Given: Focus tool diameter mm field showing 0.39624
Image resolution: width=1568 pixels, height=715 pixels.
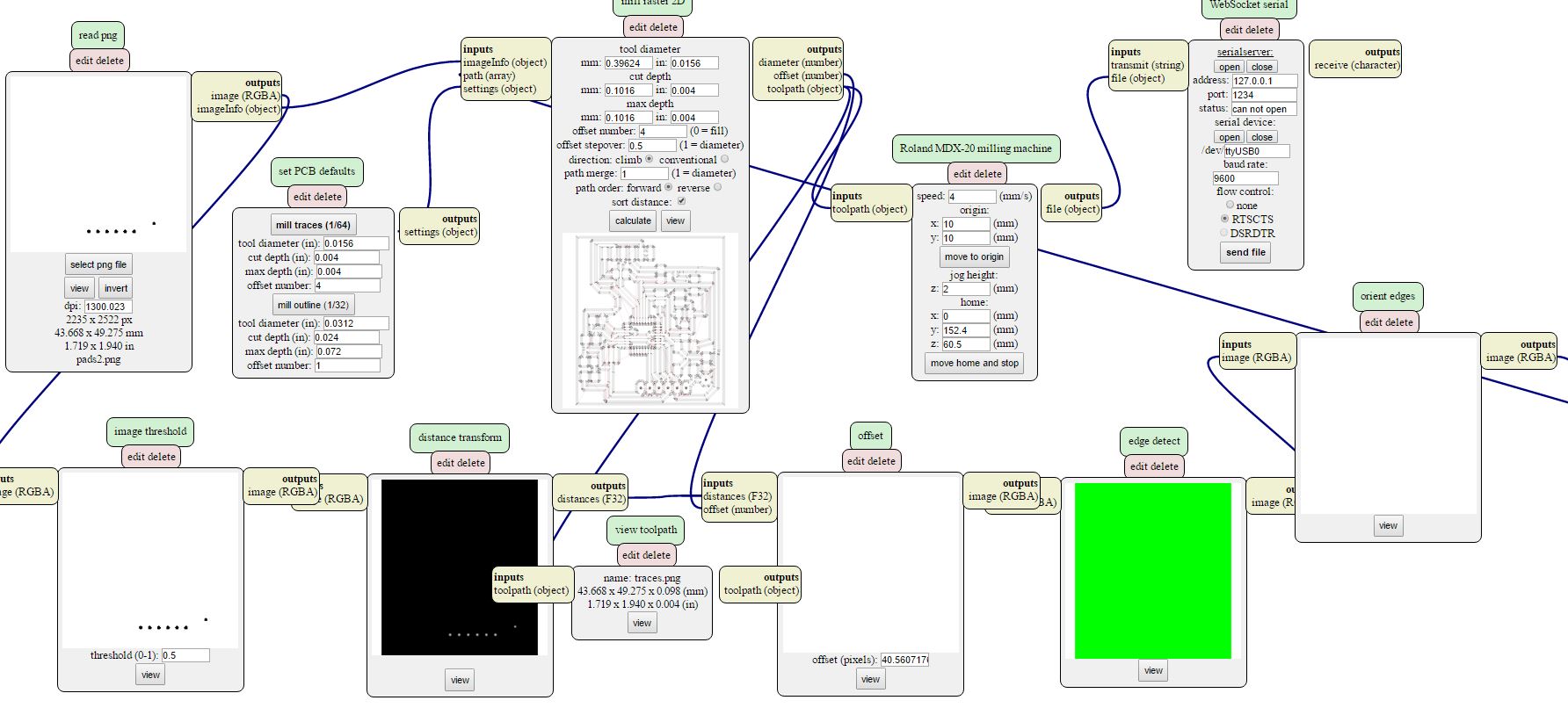Looking at the screenshot, I should click(628, 63).
